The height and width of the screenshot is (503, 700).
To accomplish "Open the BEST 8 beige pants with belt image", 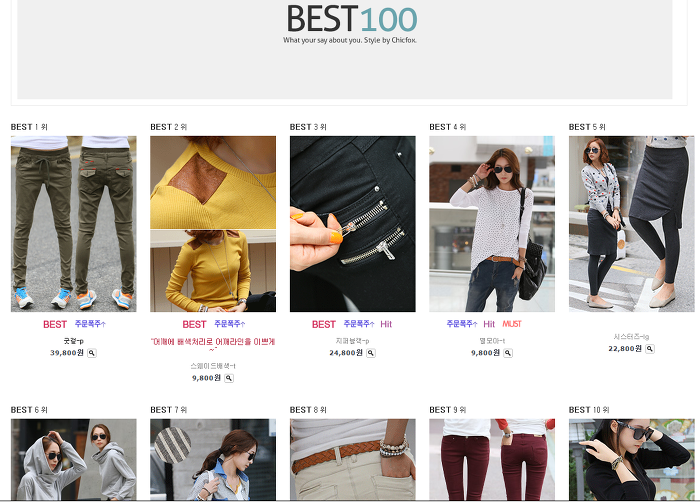I will (x=353, y=459).
